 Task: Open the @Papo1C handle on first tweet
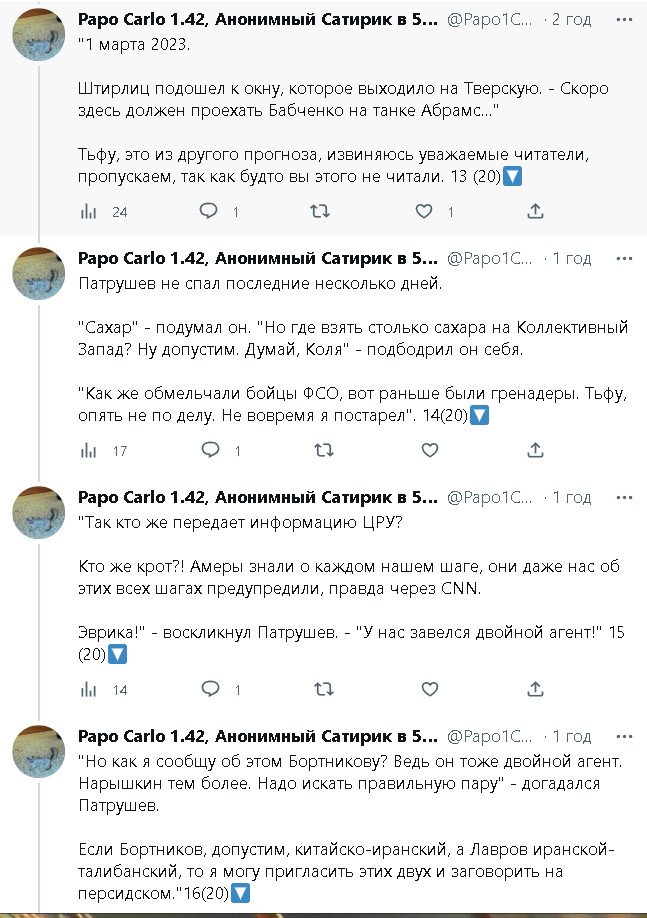pos(489,19)
